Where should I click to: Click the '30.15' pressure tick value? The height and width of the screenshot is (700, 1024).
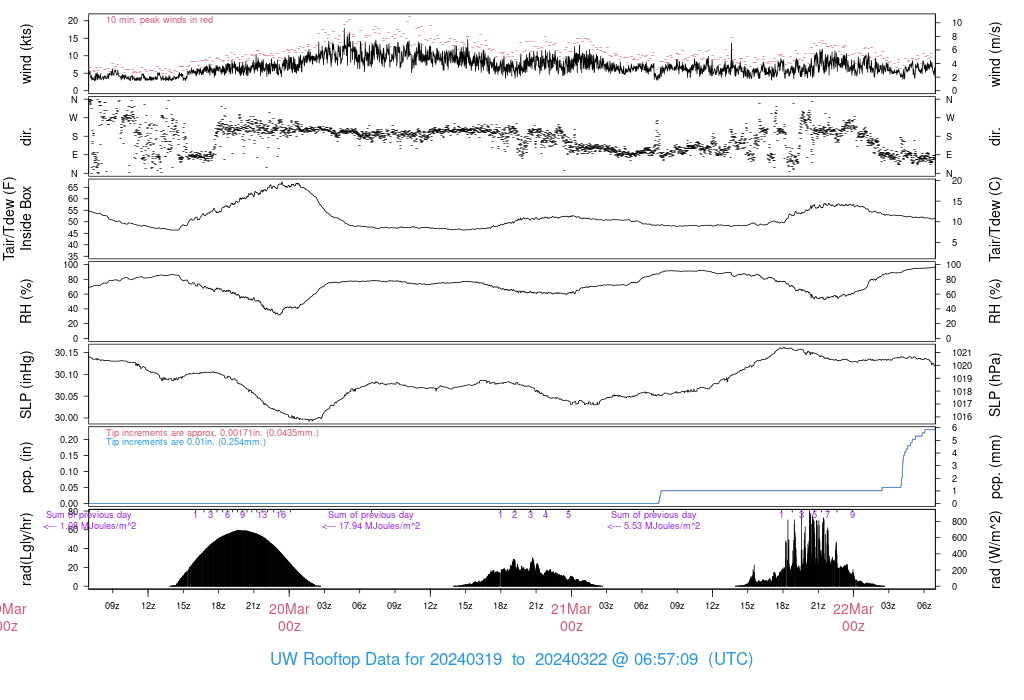(x=67, y=353)
